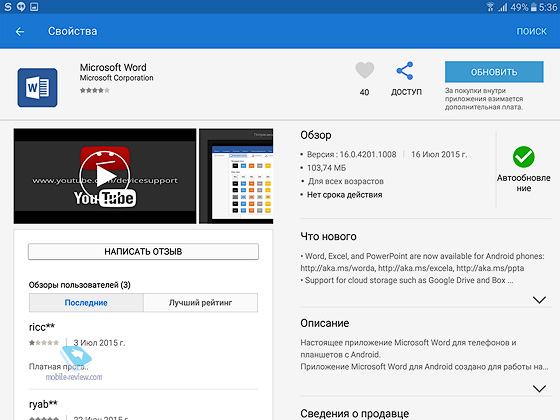The image size is (560, 420).
Task: Tap the app star rating under Microsoft Corporation
Action: tap(95, 90)
